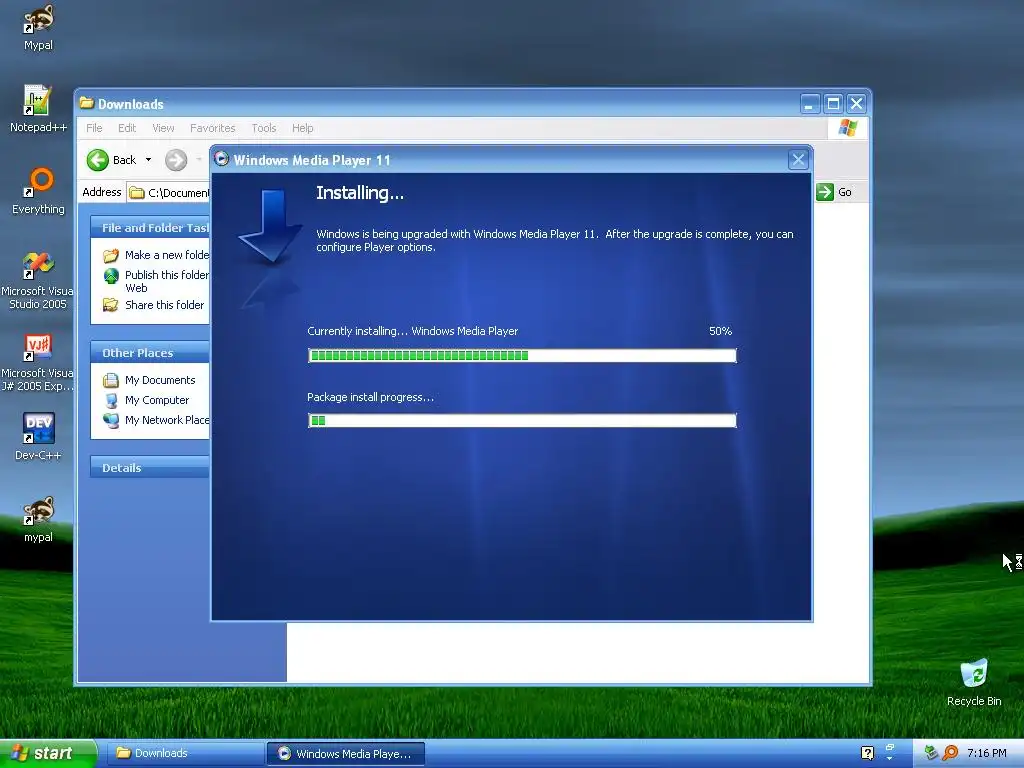Image resolution: width=1024 pixels, height=768 pixels.
Task: Open the Back button history dropdown arrow
Action: pyautogui.click(x=148, y=160)
